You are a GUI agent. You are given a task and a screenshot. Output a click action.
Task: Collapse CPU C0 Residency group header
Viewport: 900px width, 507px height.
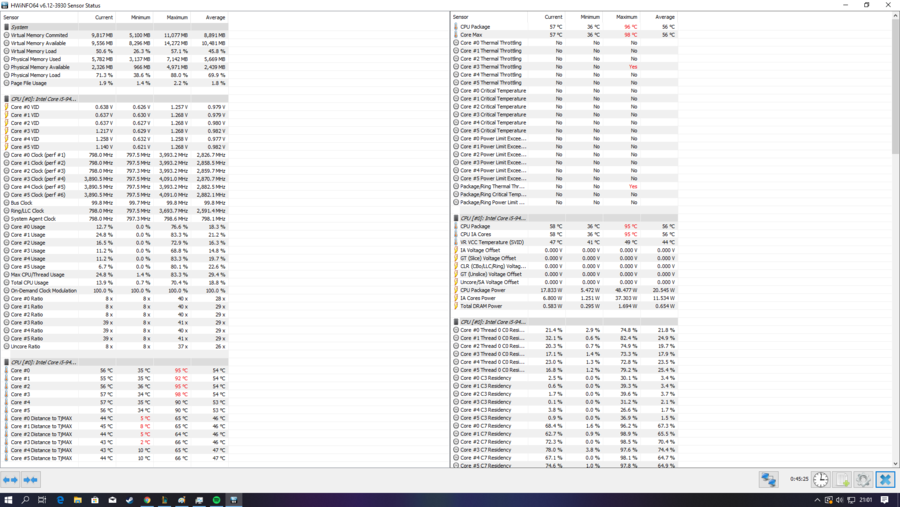(565, 322)
